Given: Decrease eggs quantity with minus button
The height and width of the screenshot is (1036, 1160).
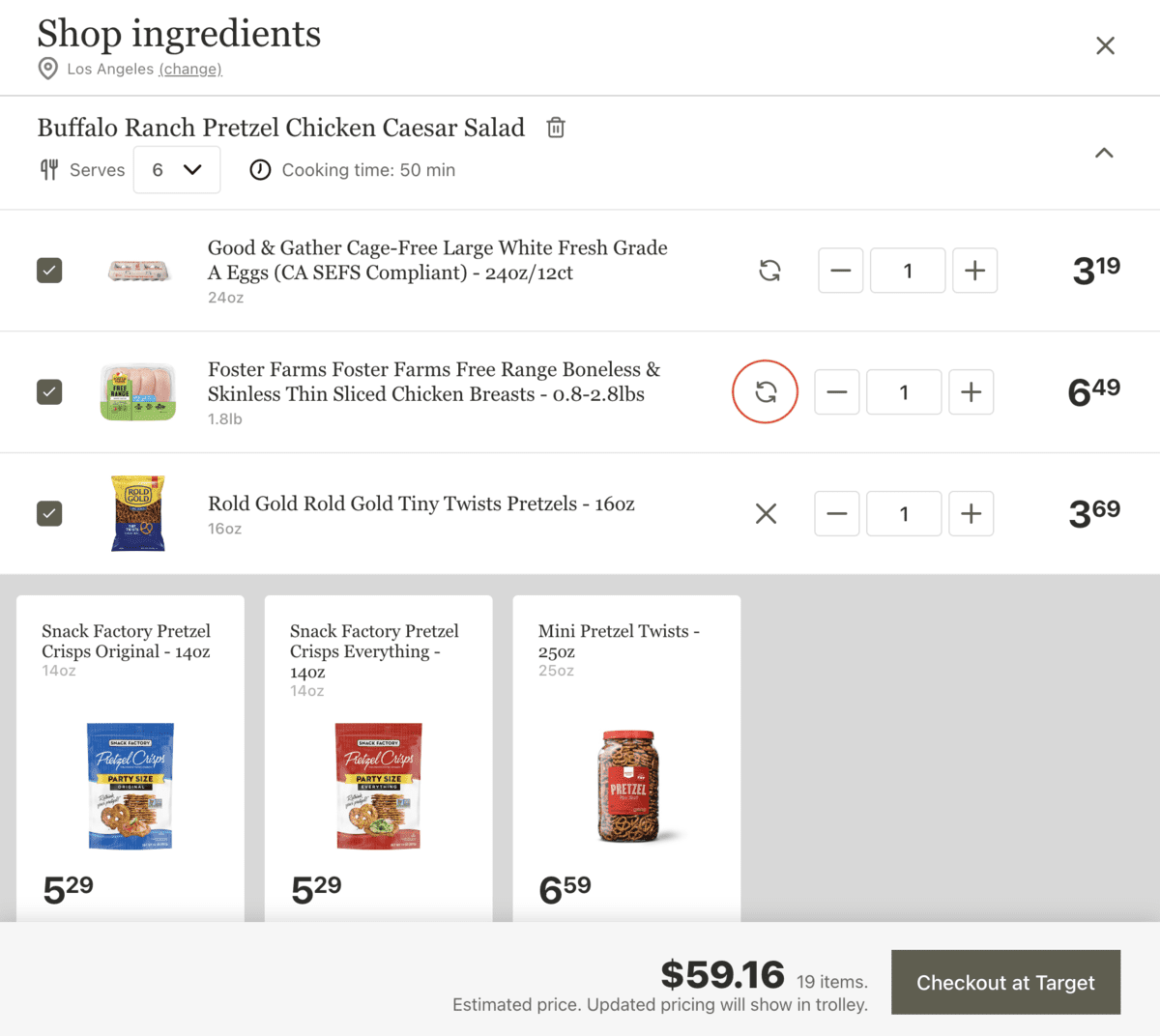Looking at the screenshot, I should click(840, 271).
